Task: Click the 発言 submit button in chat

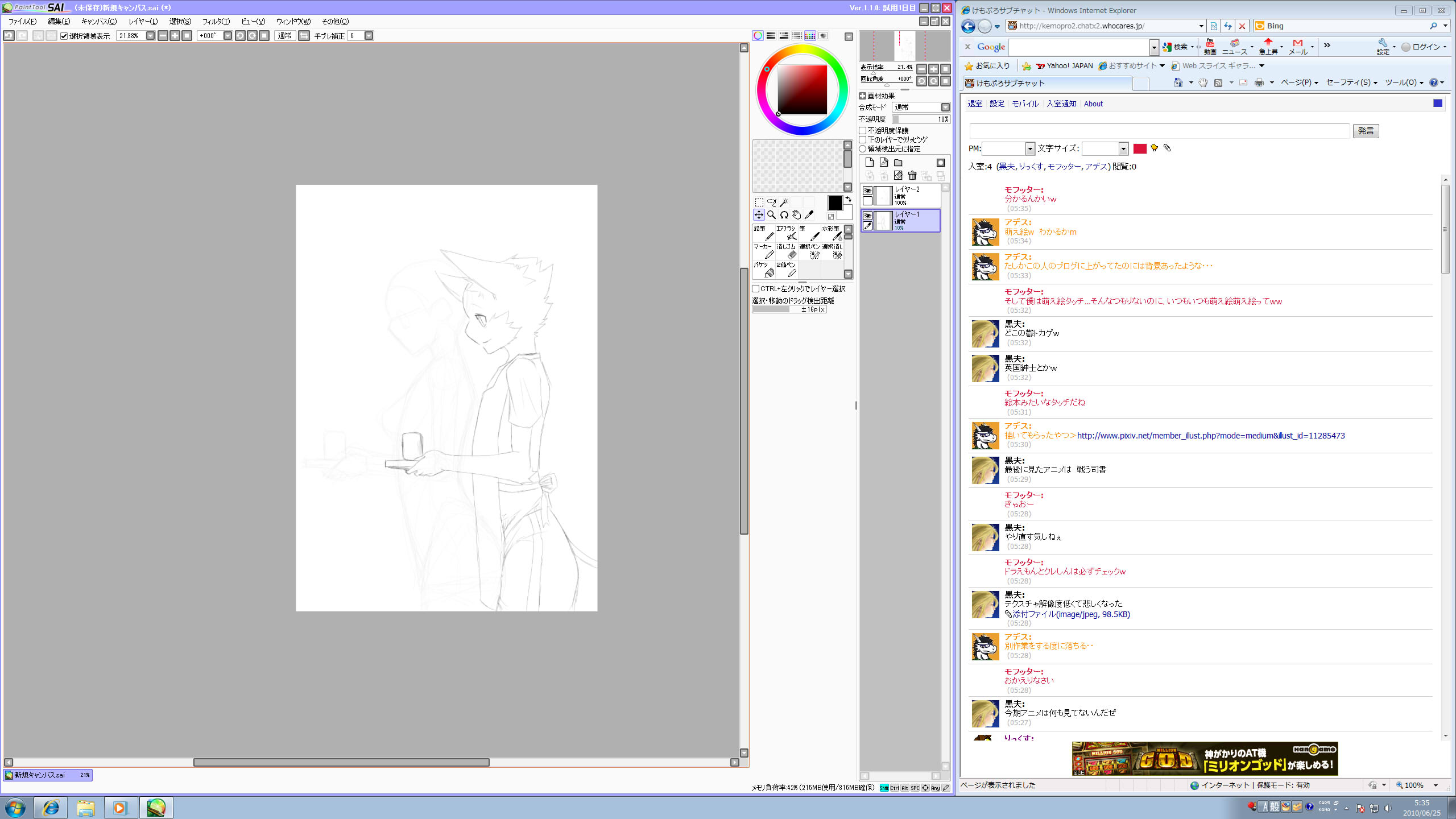Action: (x=1366, y=131)
